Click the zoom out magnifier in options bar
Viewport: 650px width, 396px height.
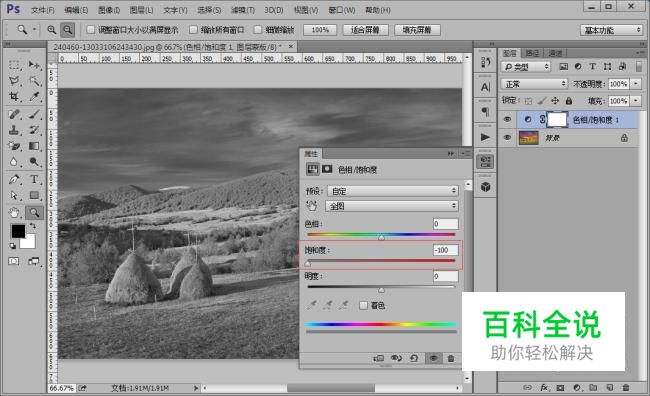68,29
